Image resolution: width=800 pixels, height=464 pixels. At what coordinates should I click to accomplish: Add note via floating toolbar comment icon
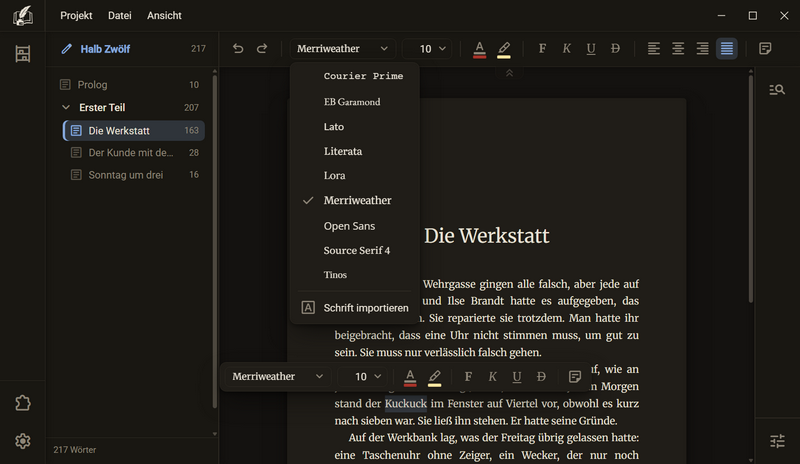(575, 376)
